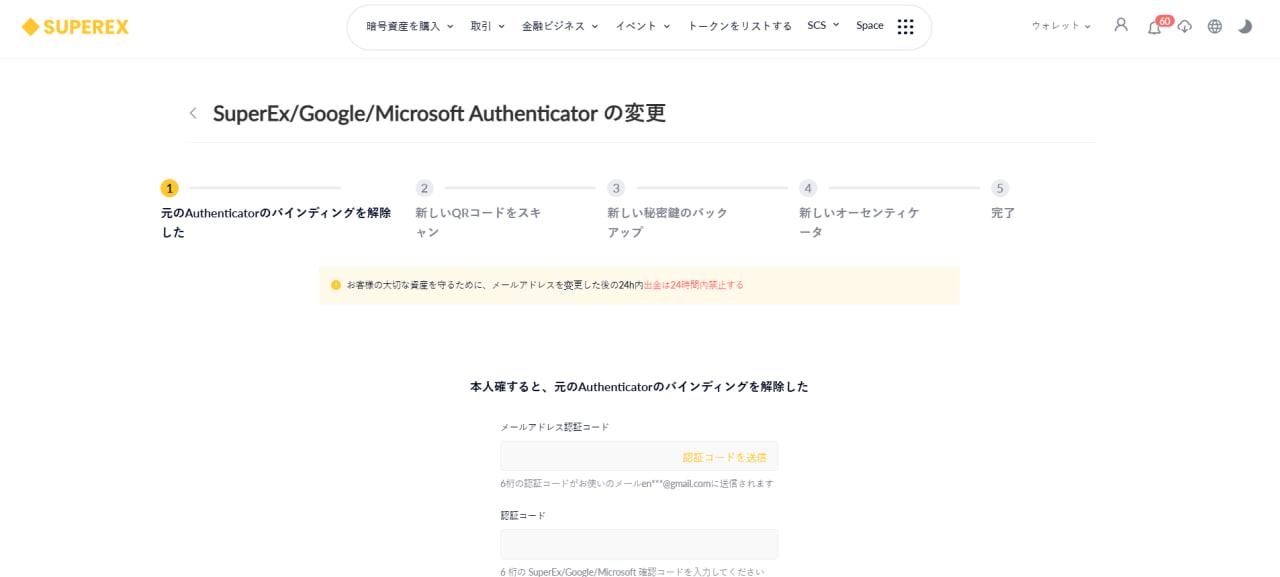Open notifications via the bell icon
This screenshot has height=577, width=1280.
[x=1152, y=27]
